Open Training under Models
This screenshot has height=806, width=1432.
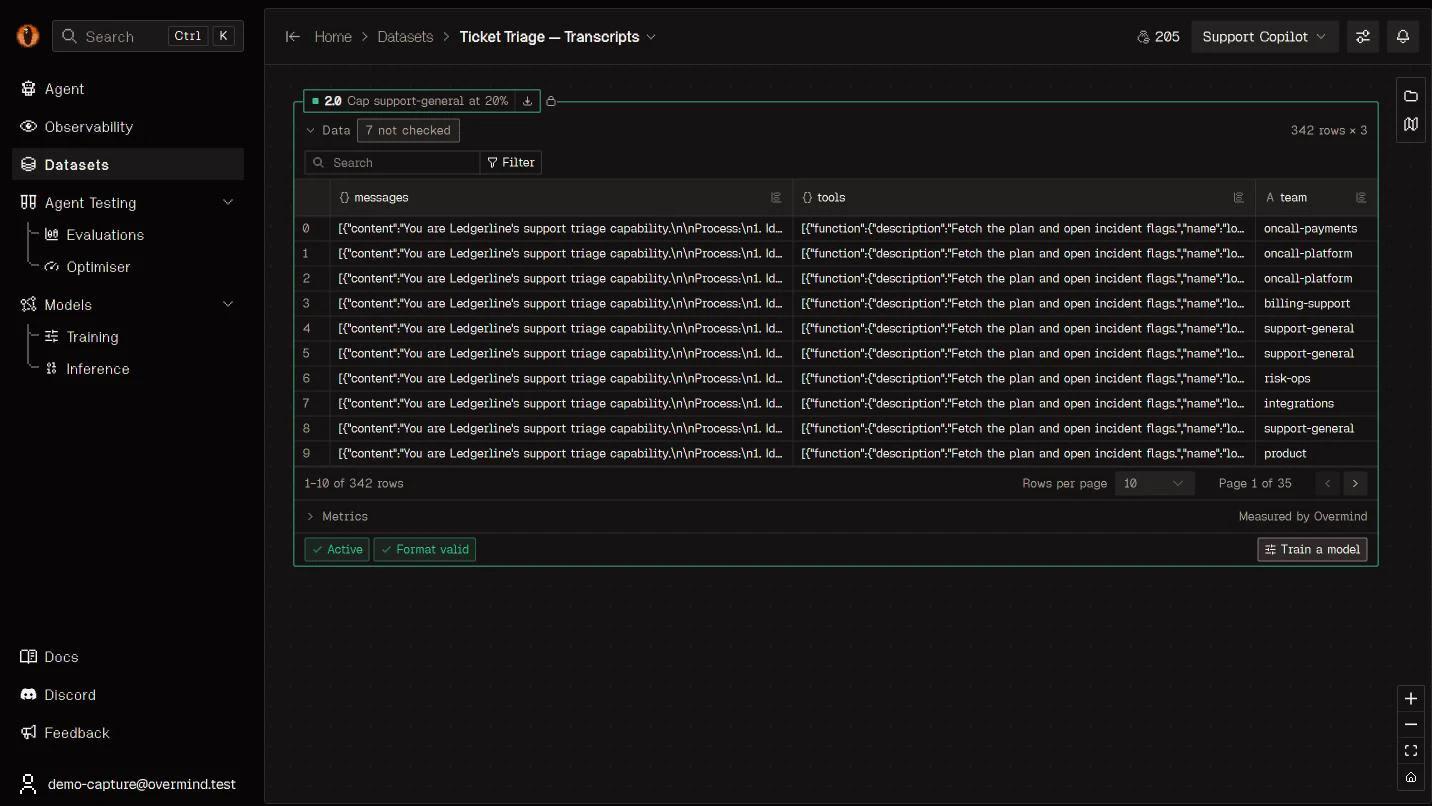pos(82,337)
